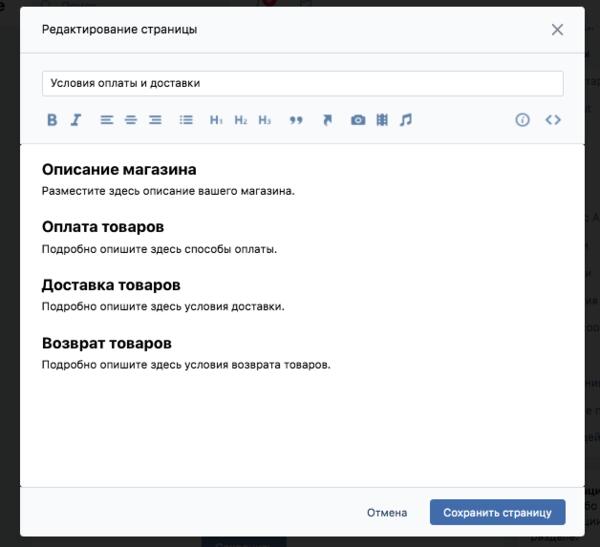Insert a quote block
This screenshot has height=547, width=600.
(x=296, y=120)
